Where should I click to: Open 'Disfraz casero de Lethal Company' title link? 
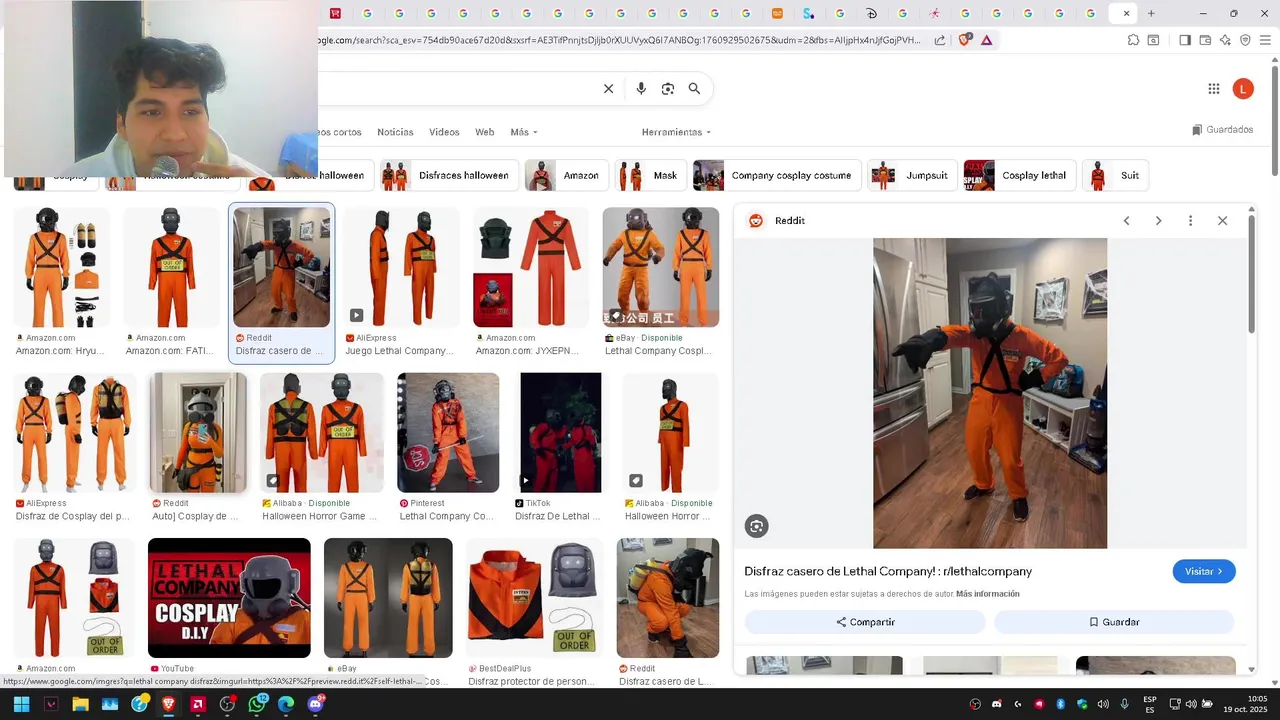(888, 571)
